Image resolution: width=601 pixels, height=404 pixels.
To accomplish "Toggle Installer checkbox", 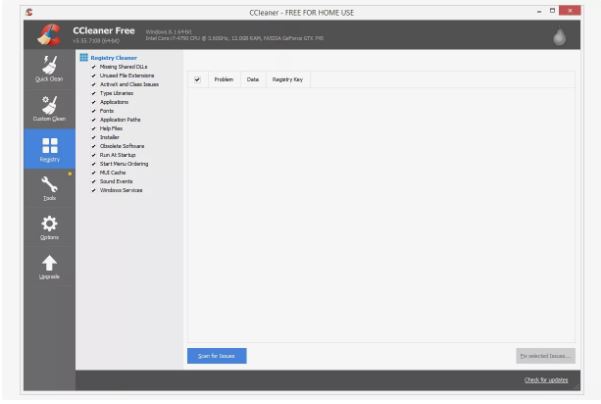I will pos(94,137).
